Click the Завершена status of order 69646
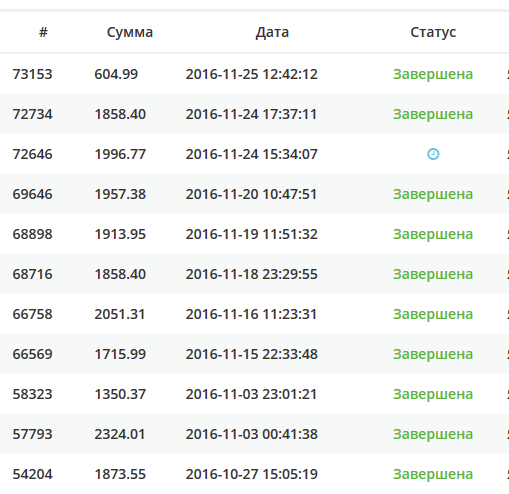The width and height of the screenshot is (509, 494). coord(433,194)
